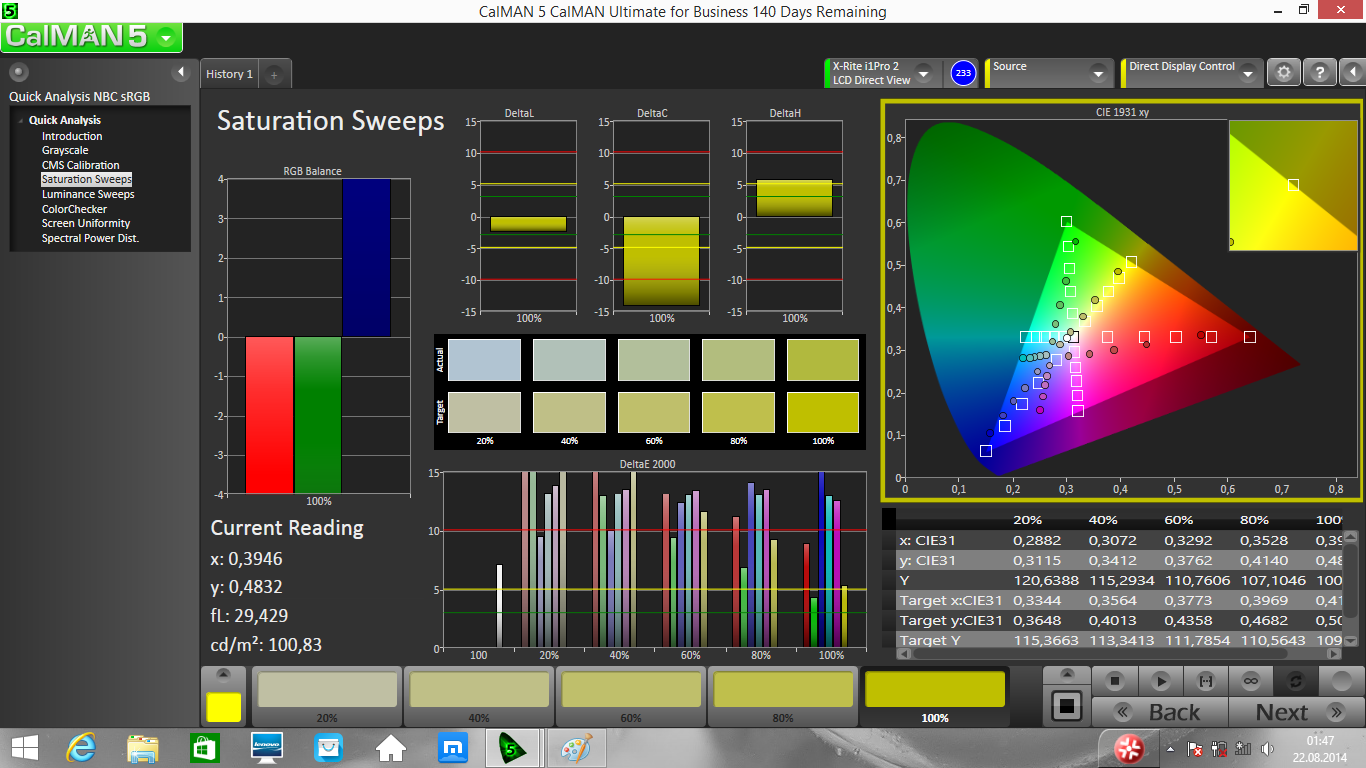Switch to the History 1 tab

(229, 74)
